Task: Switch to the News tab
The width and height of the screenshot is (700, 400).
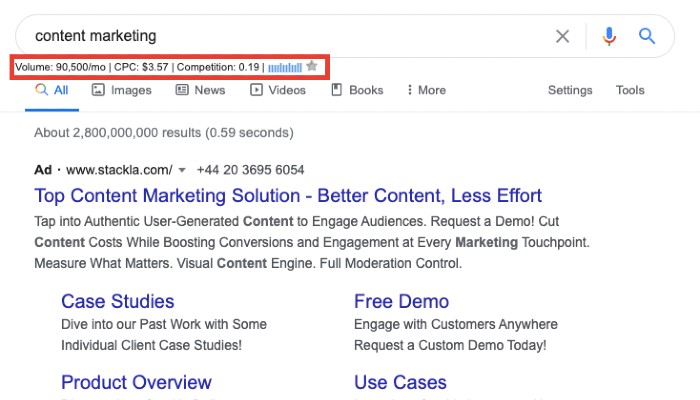Action: tap(200, 90)
